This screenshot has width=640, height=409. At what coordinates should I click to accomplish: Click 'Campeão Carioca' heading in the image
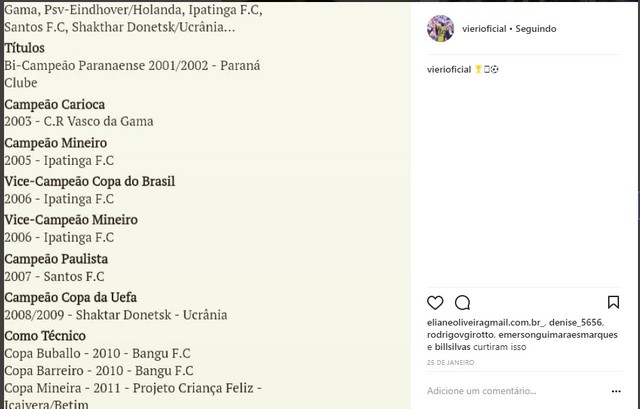tap(54, 104)
